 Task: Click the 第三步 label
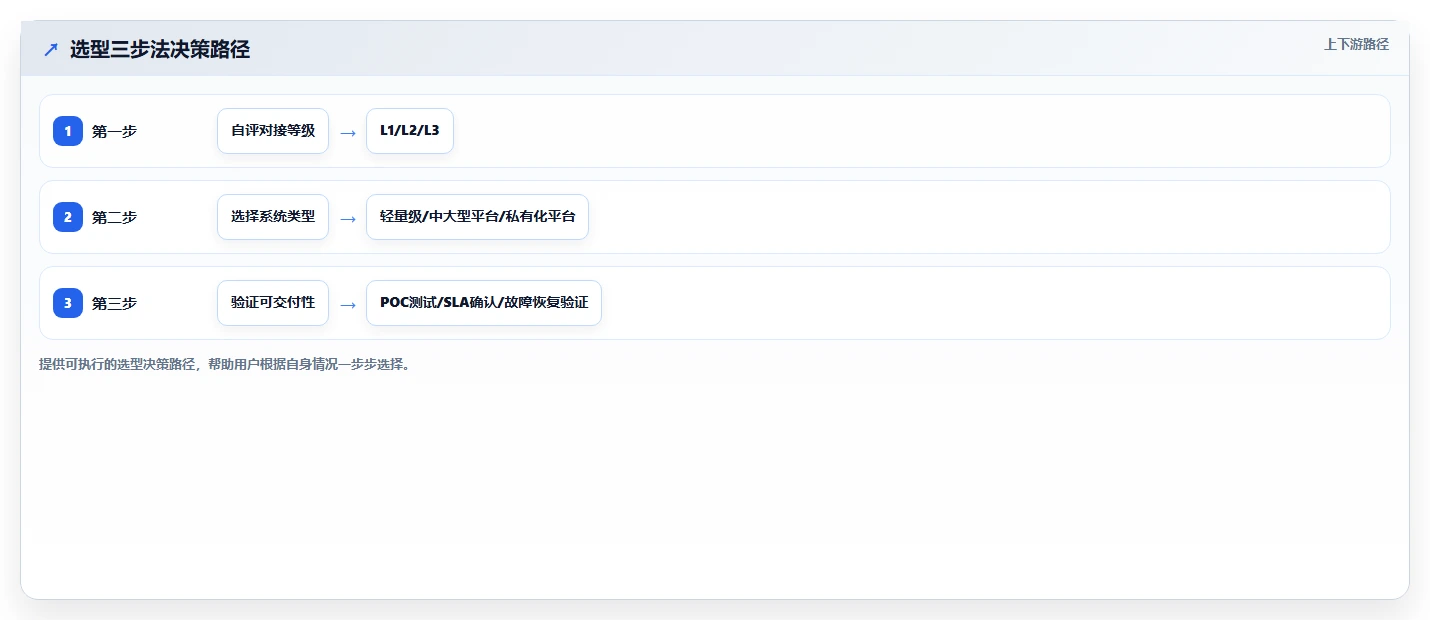[114, 303]
